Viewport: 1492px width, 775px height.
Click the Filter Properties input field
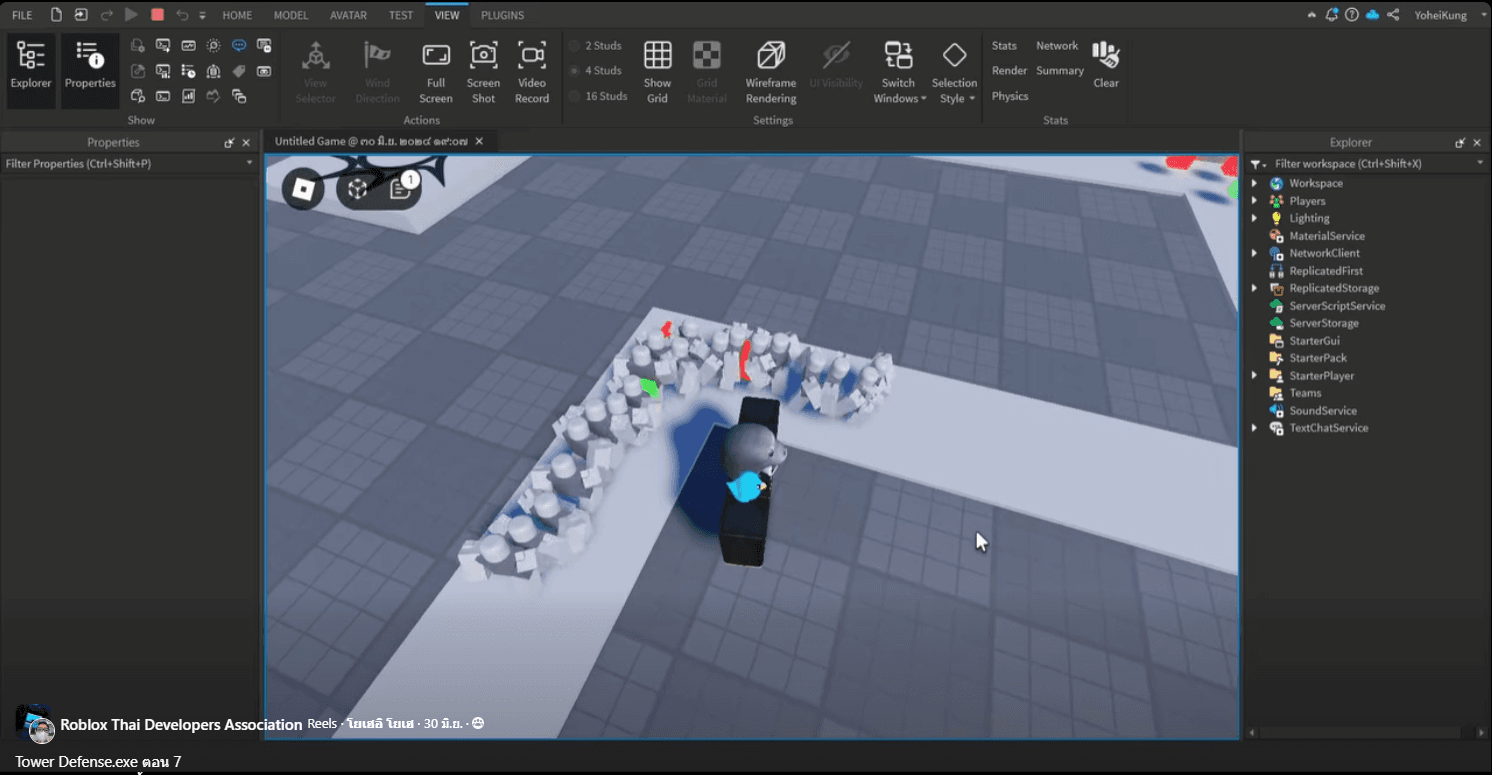click(x=130, y=163)
